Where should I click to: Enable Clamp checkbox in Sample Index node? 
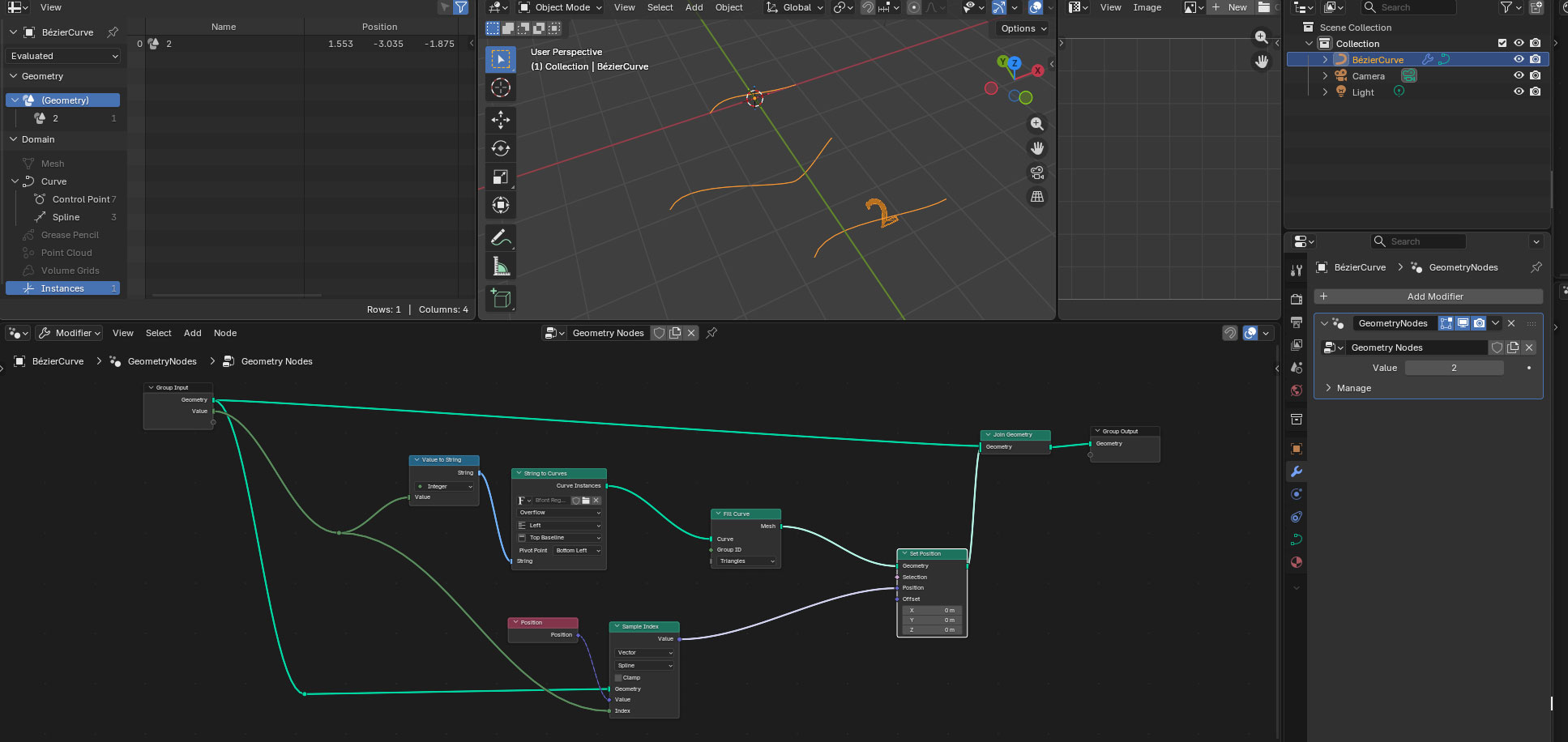pos(618,677)
